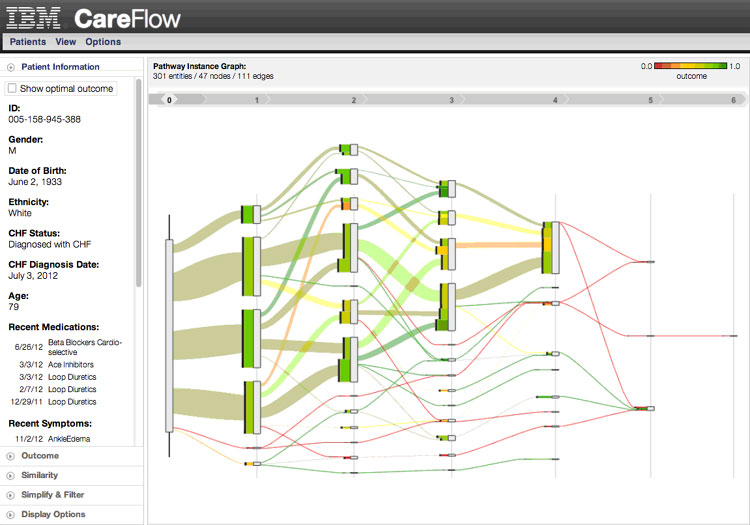Open the Options menu
750x525 pixels.
103,42
